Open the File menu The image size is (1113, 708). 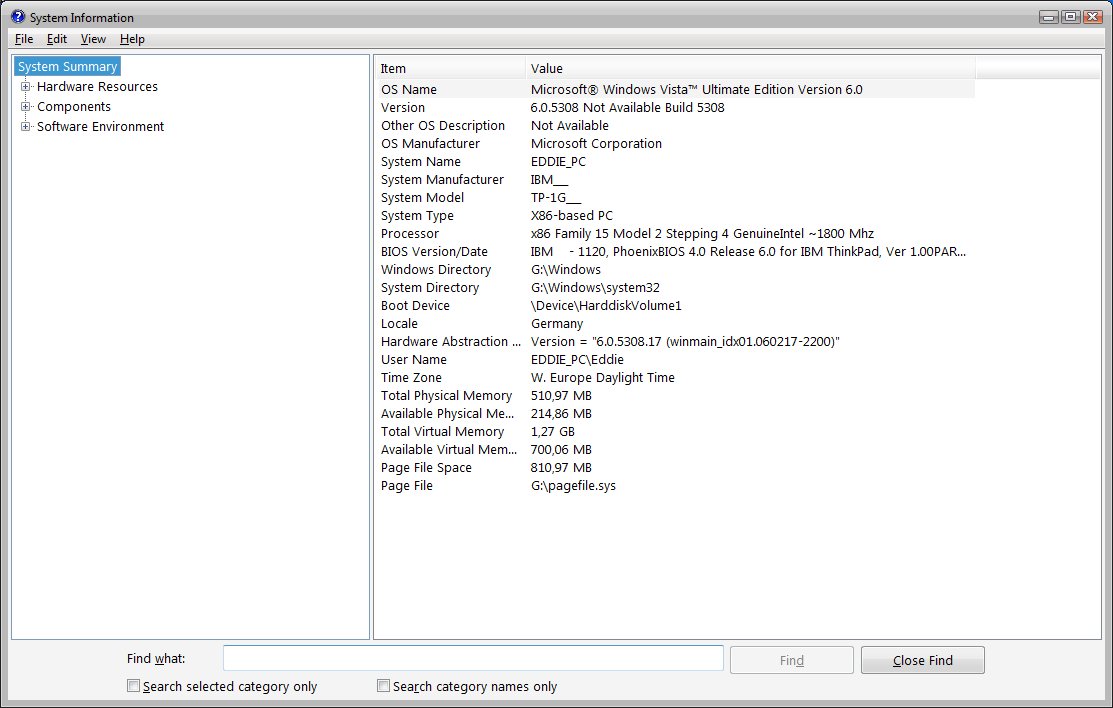23,39
